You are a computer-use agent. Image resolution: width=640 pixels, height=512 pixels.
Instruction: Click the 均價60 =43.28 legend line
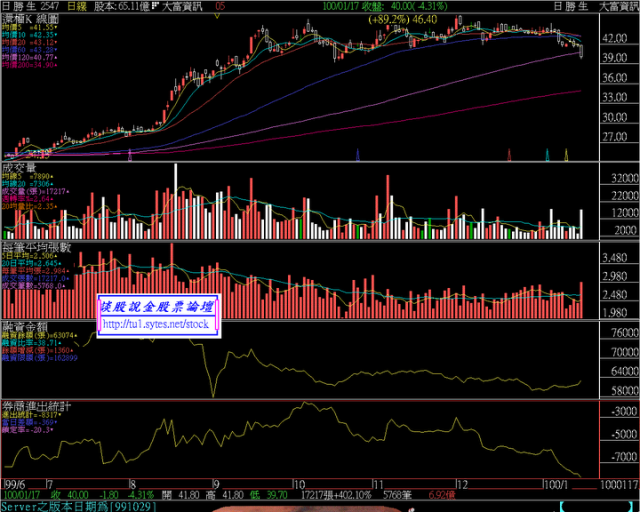[x=29, y=50]
